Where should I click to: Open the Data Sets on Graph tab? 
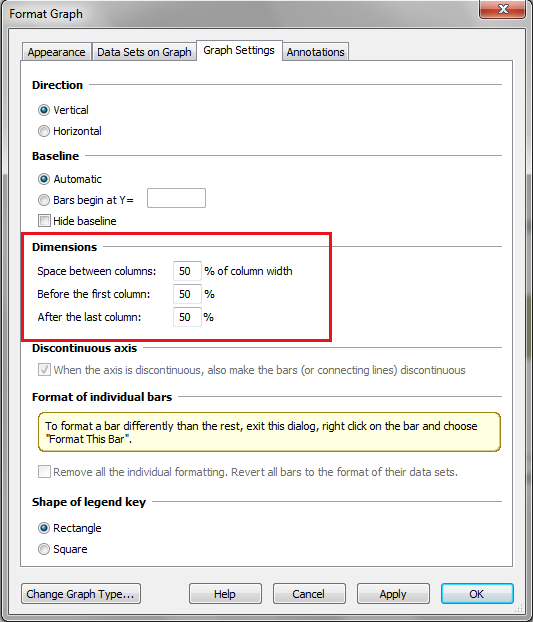(x=144, y=52)
